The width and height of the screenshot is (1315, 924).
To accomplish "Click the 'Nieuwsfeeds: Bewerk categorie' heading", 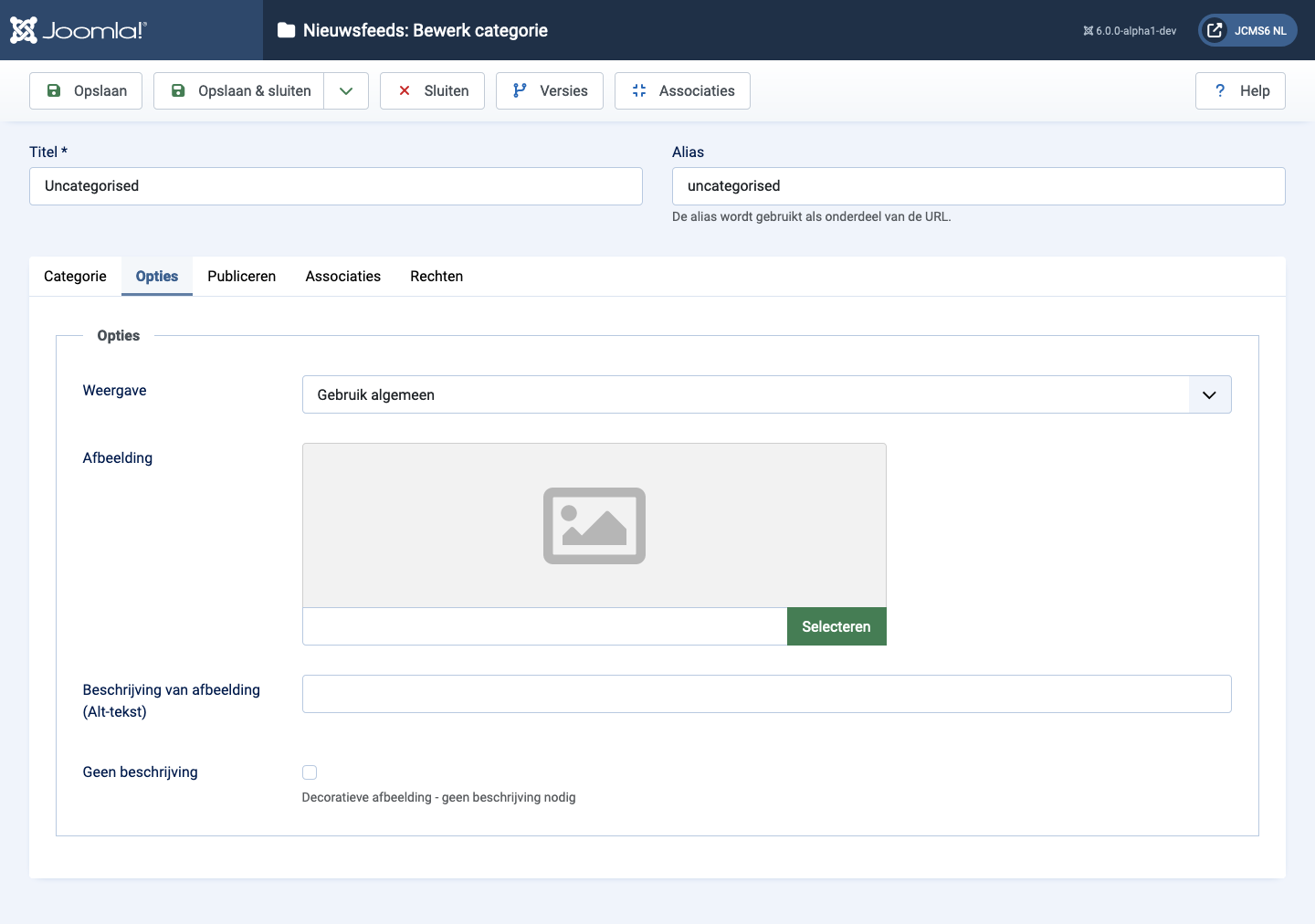I will 426,30.
